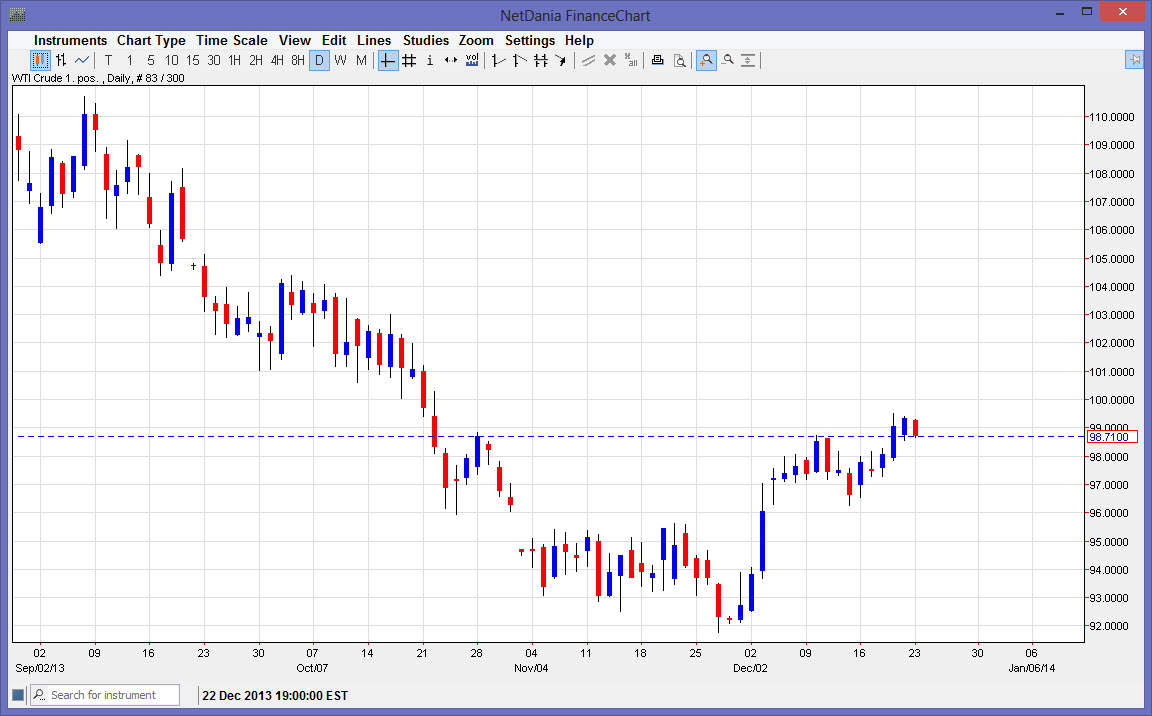Click the red 98.7100 price marker
The width and height of the screenshot is (1152, 716).
(x=1109, y=437)
